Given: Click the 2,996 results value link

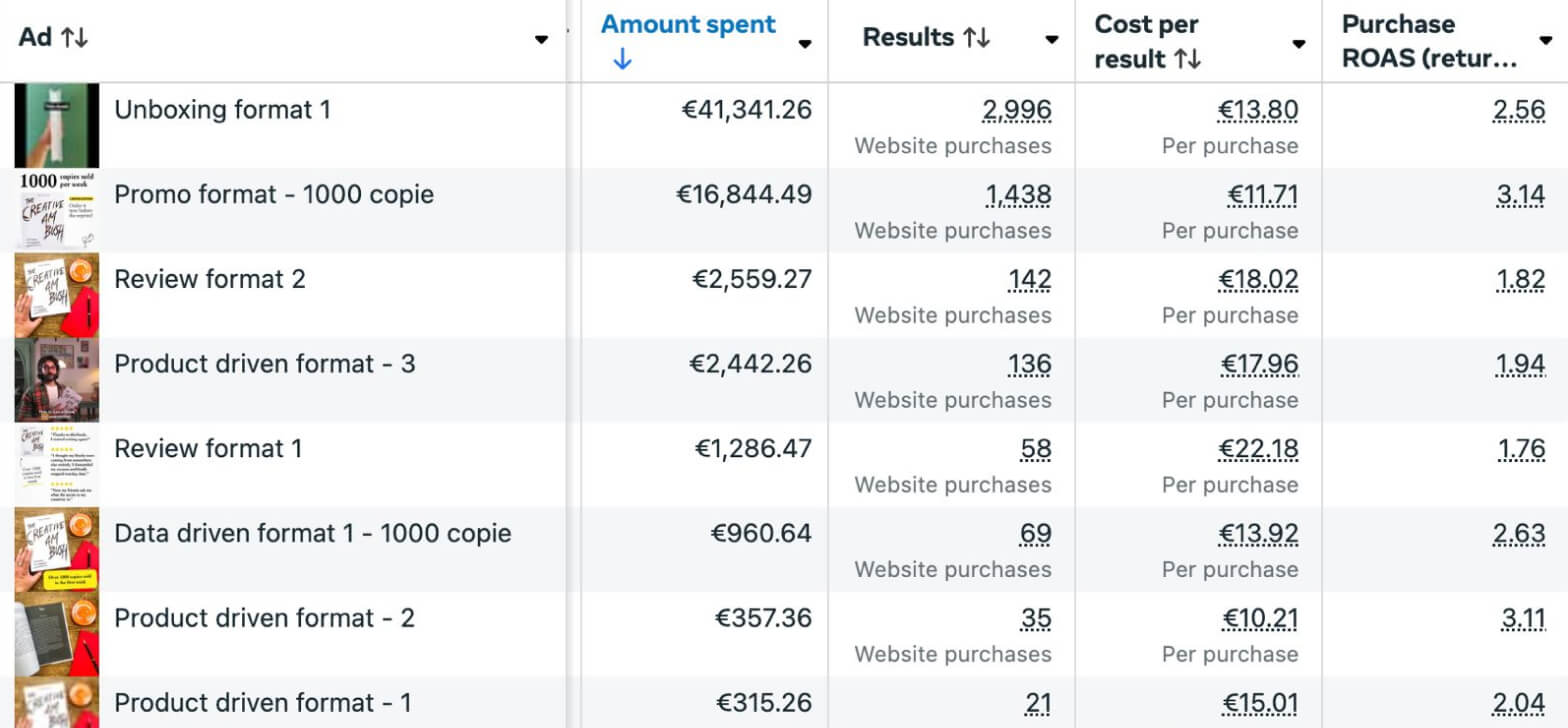Looking at the screenshot, I should tap(1018, 110).
